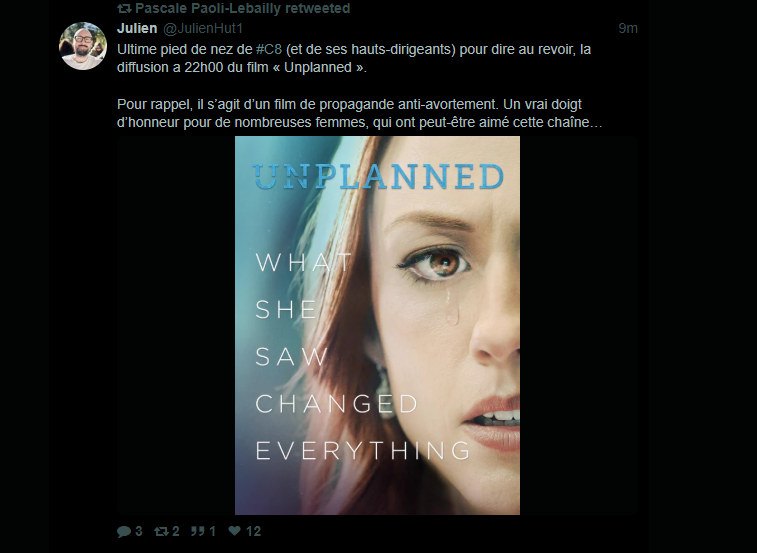Viewport: 757px width, 553px height.
Task: Click the reply speech bubble icon
Action: (124, 532)
